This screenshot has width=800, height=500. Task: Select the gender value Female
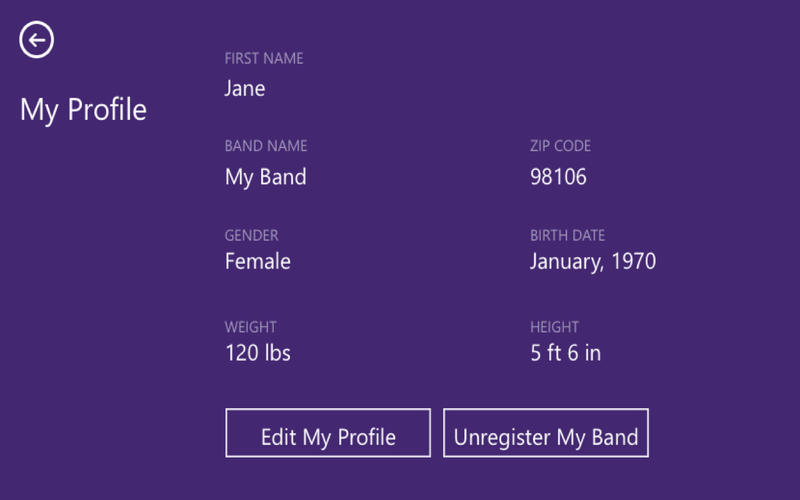(x=258, y=262)
